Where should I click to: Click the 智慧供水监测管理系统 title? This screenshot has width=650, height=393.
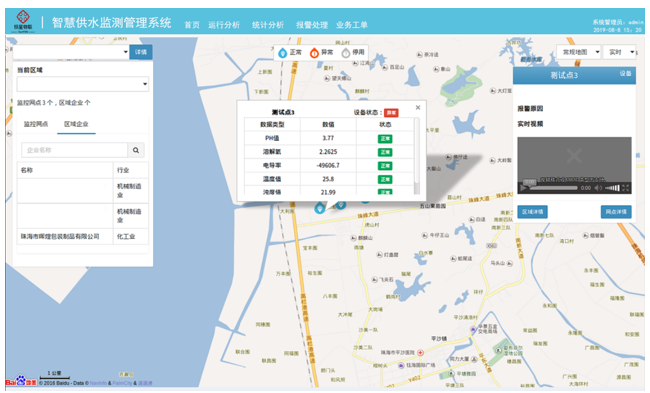tap(112, 22)
